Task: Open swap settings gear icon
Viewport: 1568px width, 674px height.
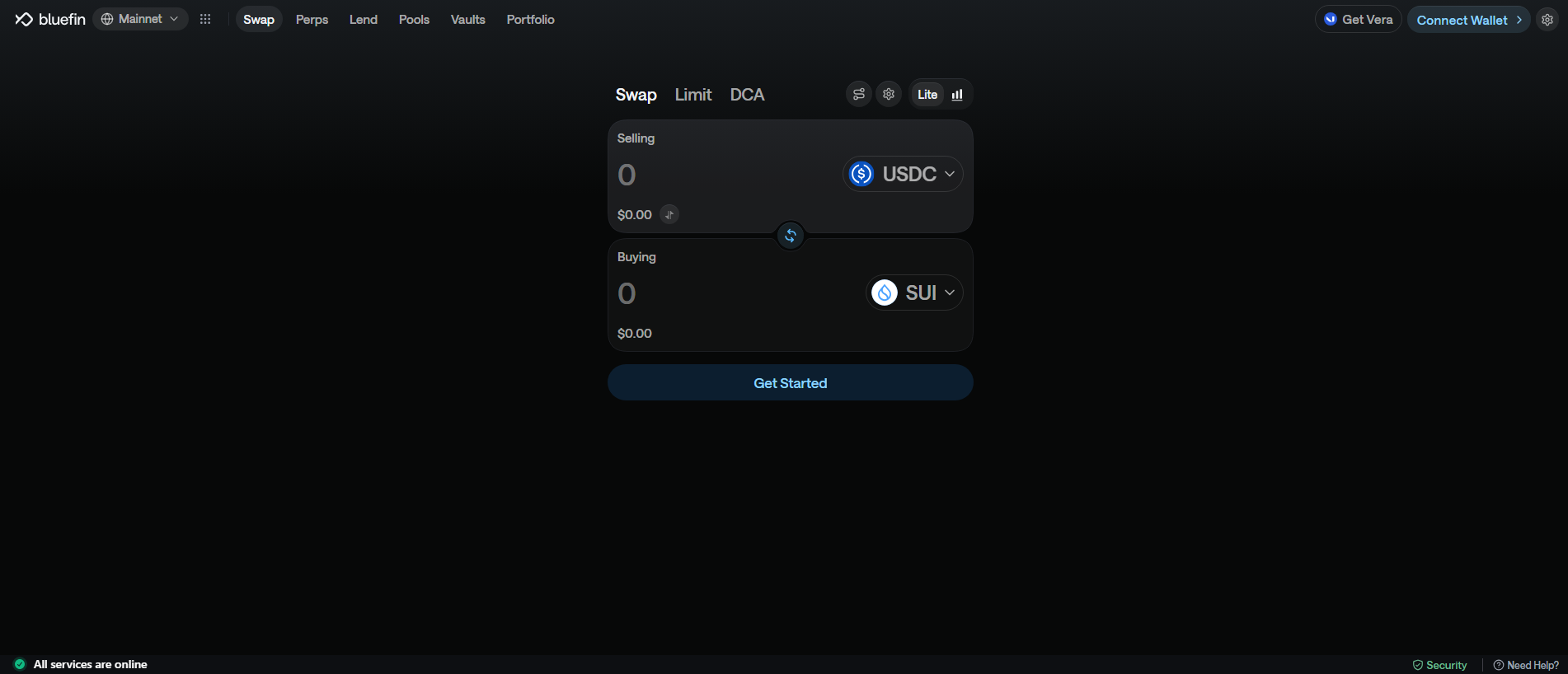Action: tap(889, 94)
